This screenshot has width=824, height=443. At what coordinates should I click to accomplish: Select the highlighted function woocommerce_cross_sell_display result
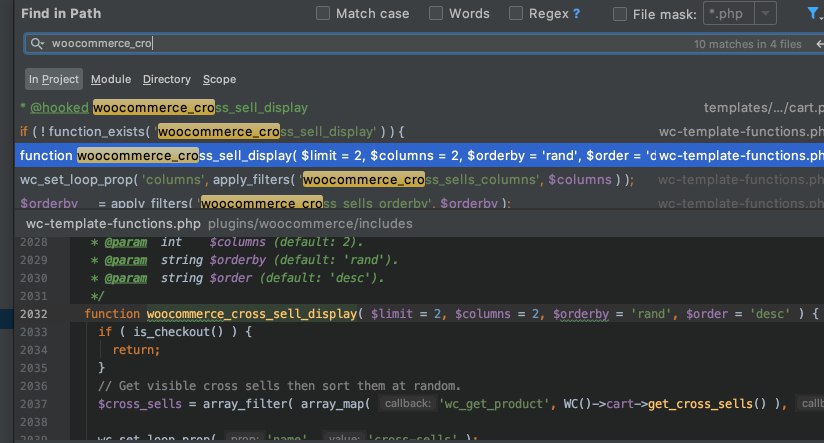point(419,156)
